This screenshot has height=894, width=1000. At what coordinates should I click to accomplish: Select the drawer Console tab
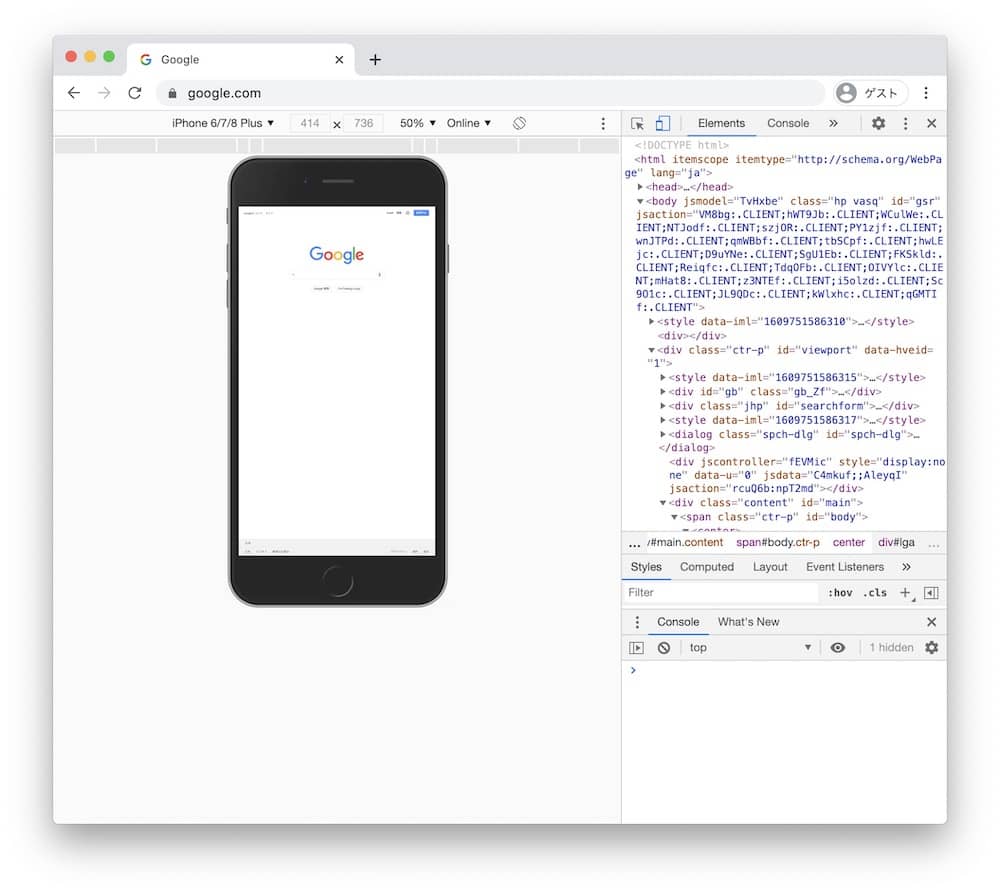pos(678,622)
